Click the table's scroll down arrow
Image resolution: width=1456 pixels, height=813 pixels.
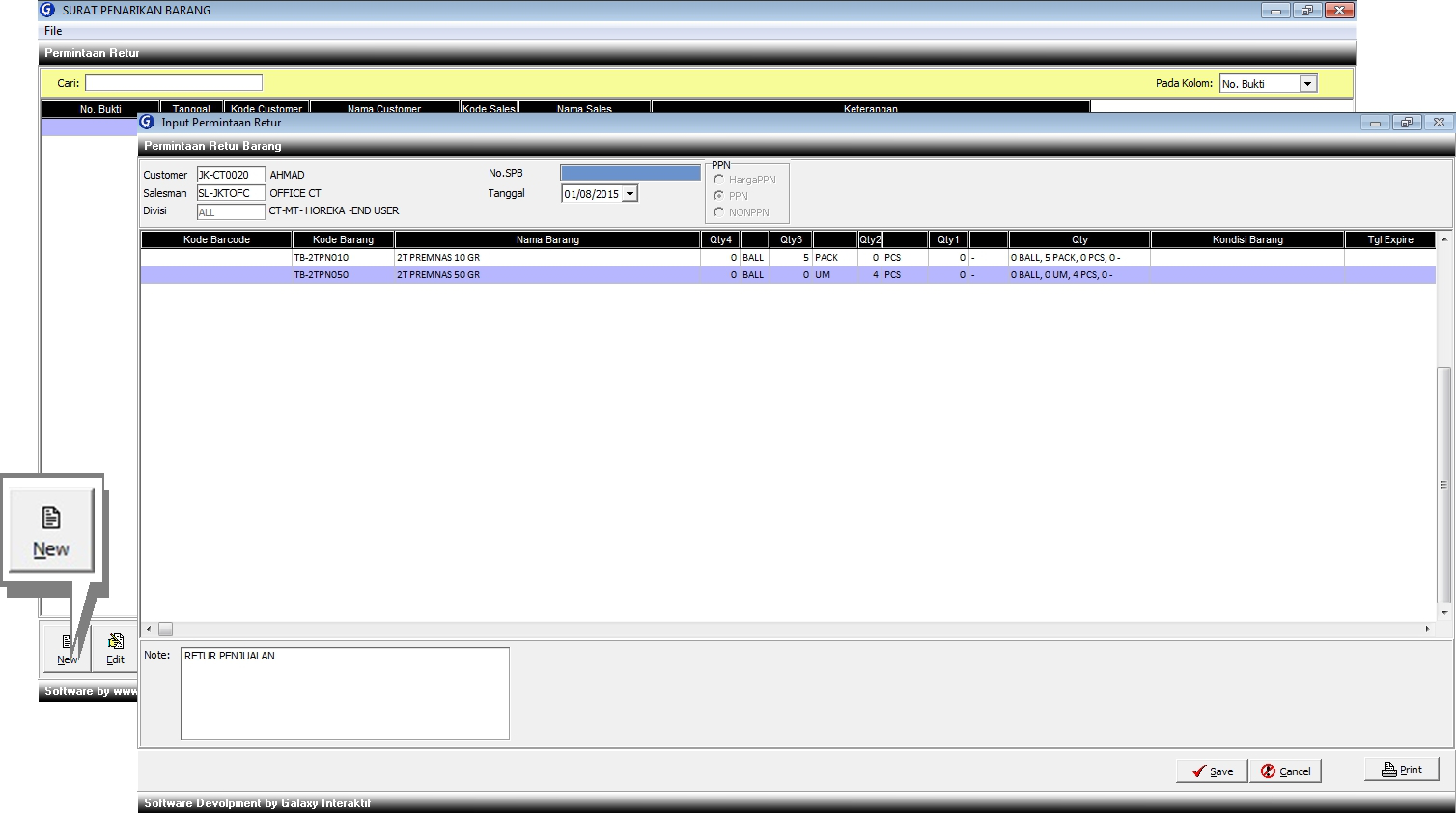1444,612
